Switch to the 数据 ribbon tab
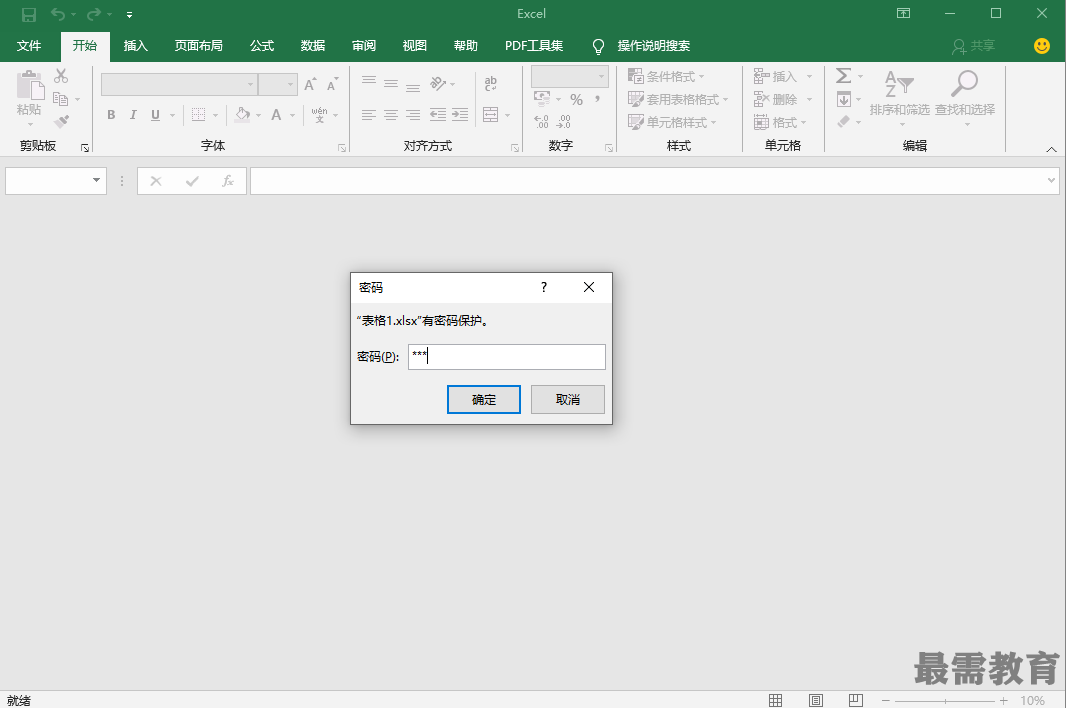The width and height of the screenshot is (1066, 708). click(x=313, y=46)
